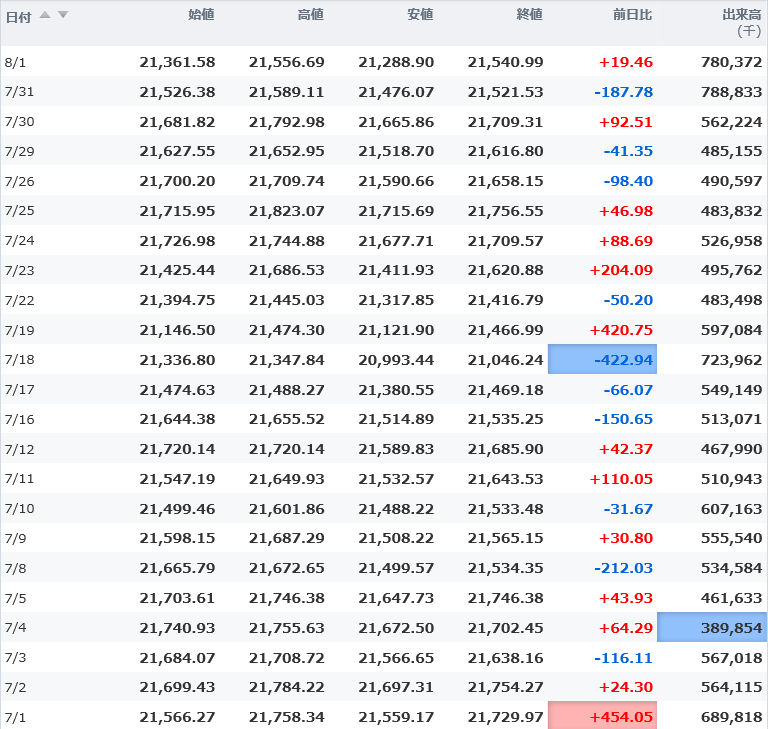This screenshot has height=729, width=768.
Task: Select the 7/26 date cell
Action: (19, 181)
